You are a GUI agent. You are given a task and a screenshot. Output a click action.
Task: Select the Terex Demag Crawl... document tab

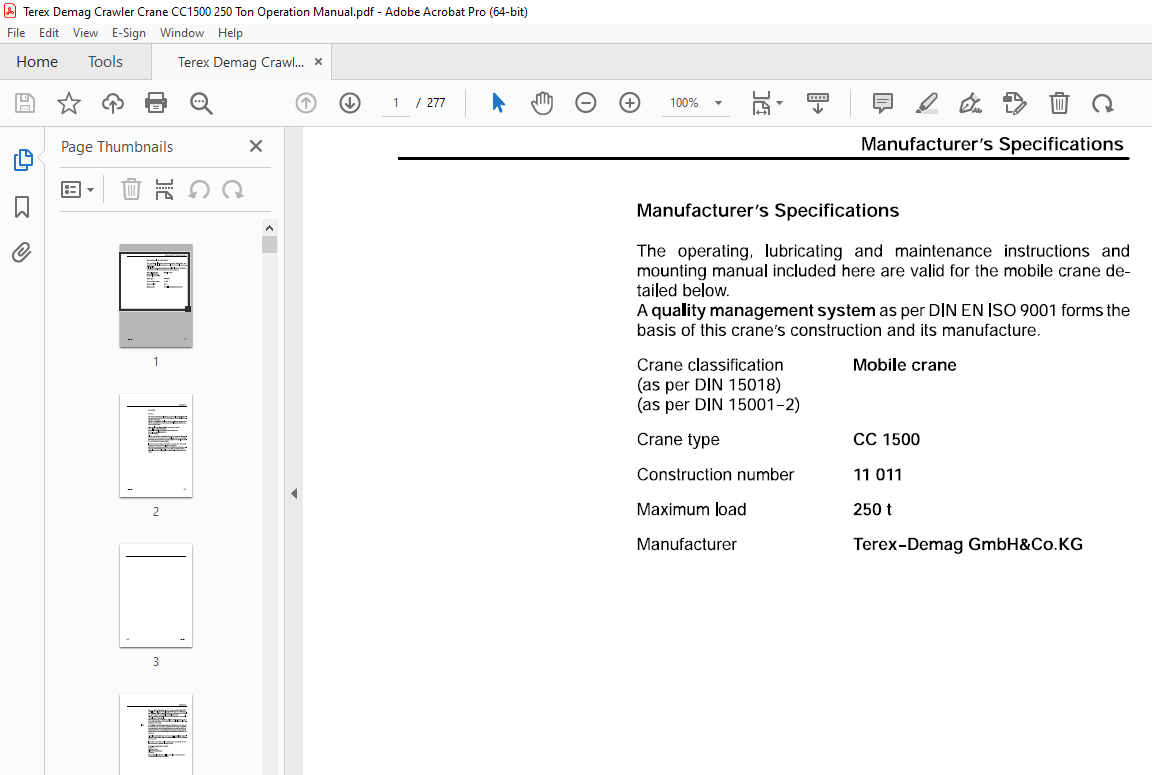[x=240, y=62]
